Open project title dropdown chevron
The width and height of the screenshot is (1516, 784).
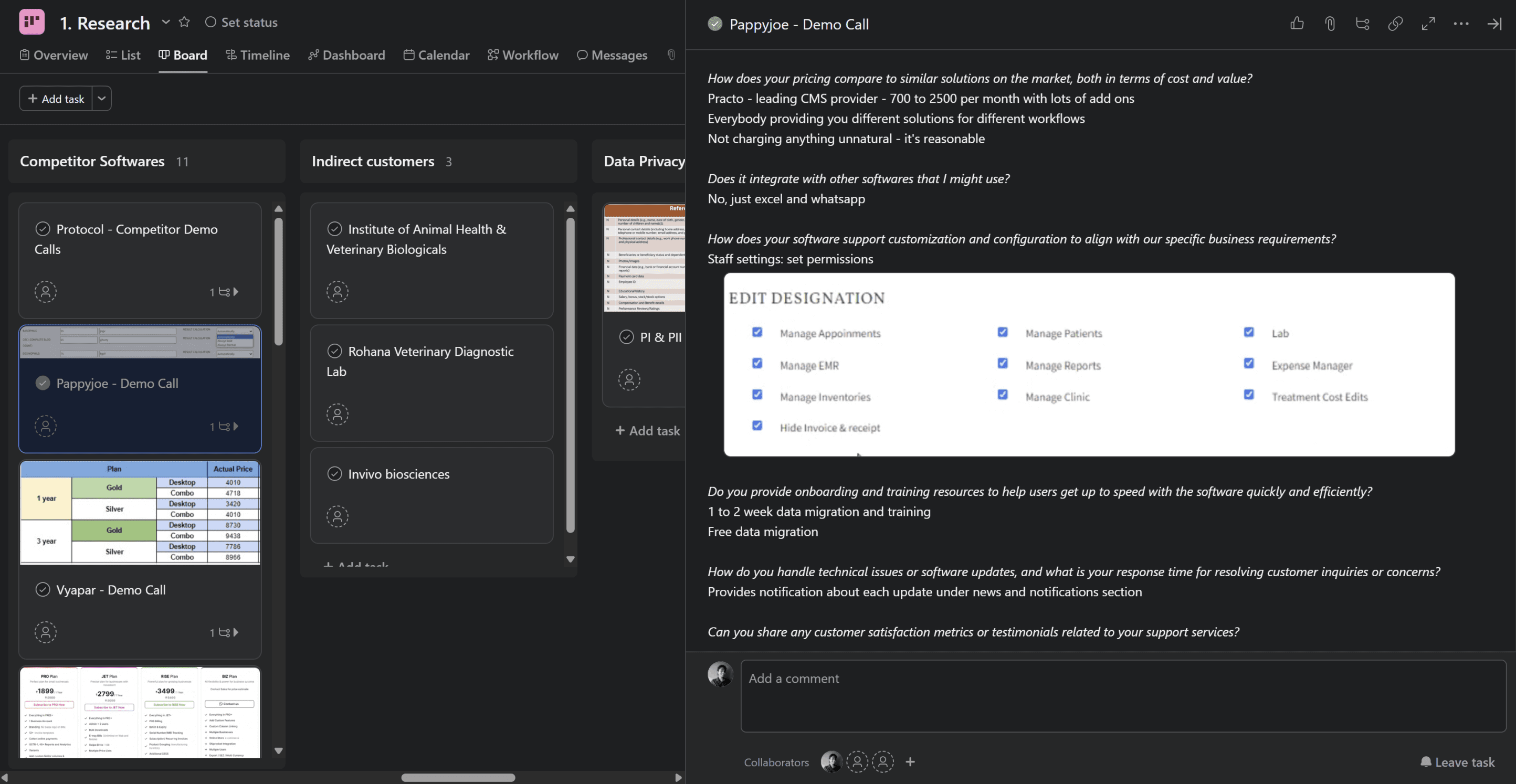(x=166, y=23)
